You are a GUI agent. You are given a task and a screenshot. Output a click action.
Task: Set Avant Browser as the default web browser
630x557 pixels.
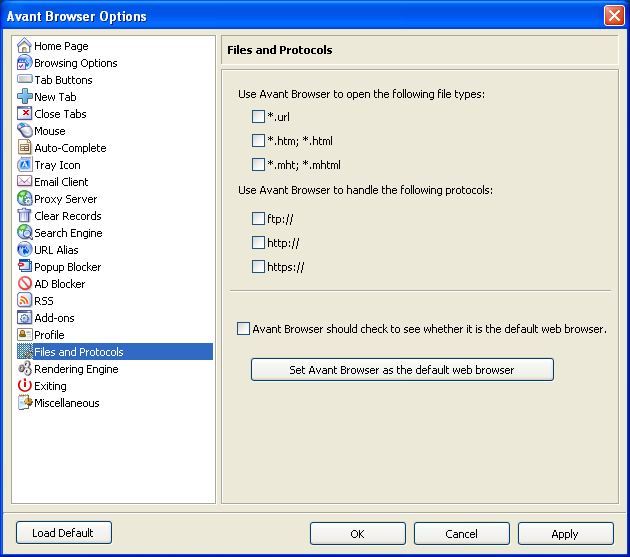402,370
